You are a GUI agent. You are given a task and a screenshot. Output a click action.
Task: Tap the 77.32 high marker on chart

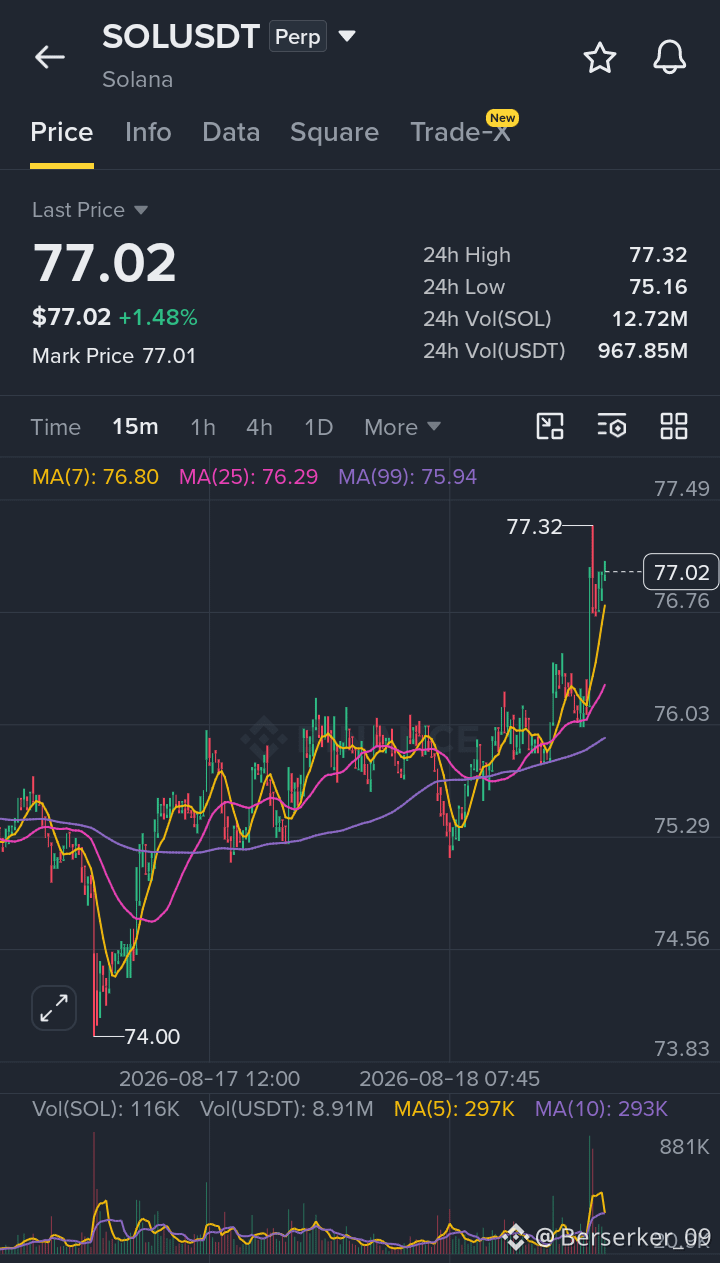point(535,527)
